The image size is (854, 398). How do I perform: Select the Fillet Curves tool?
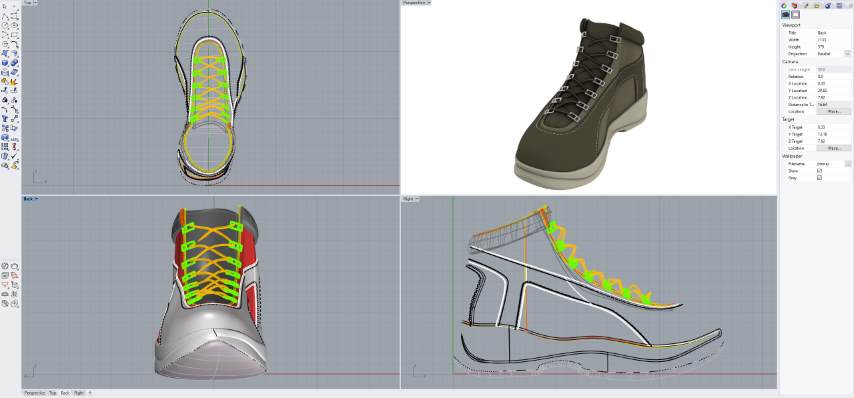point(15,44)
